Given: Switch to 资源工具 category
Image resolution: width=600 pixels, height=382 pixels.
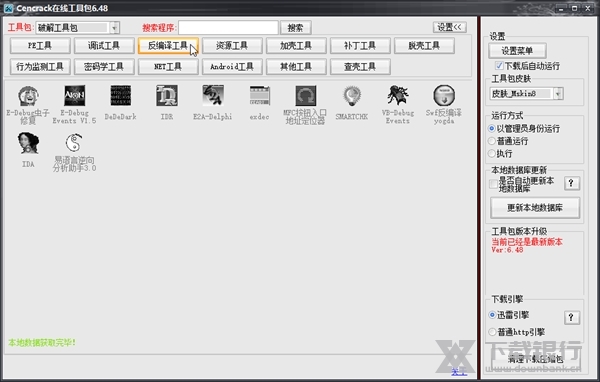Looking at the screenshot, I should pos(232,46).
